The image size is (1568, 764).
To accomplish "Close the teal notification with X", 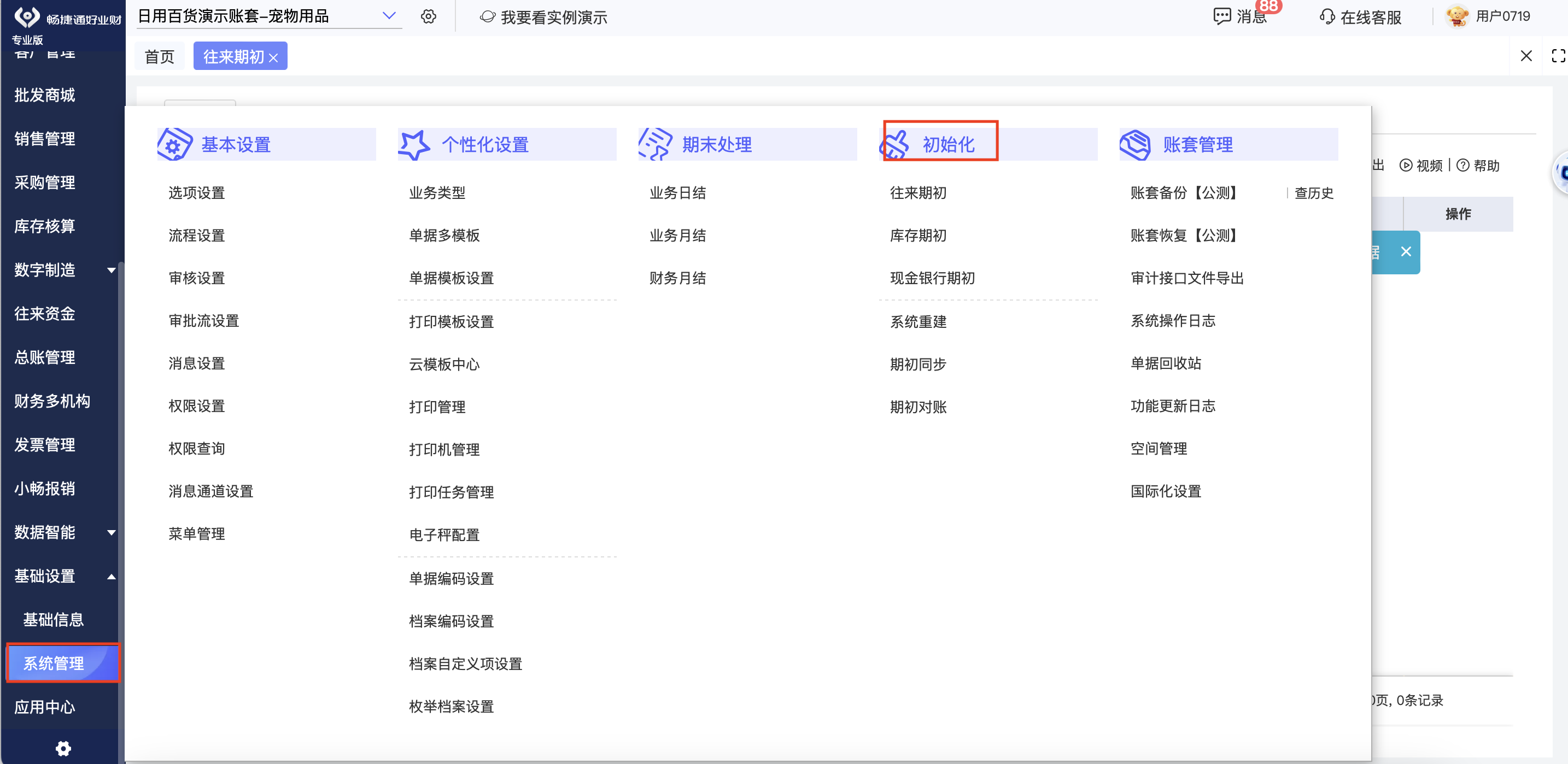I will click(1406, 252).
